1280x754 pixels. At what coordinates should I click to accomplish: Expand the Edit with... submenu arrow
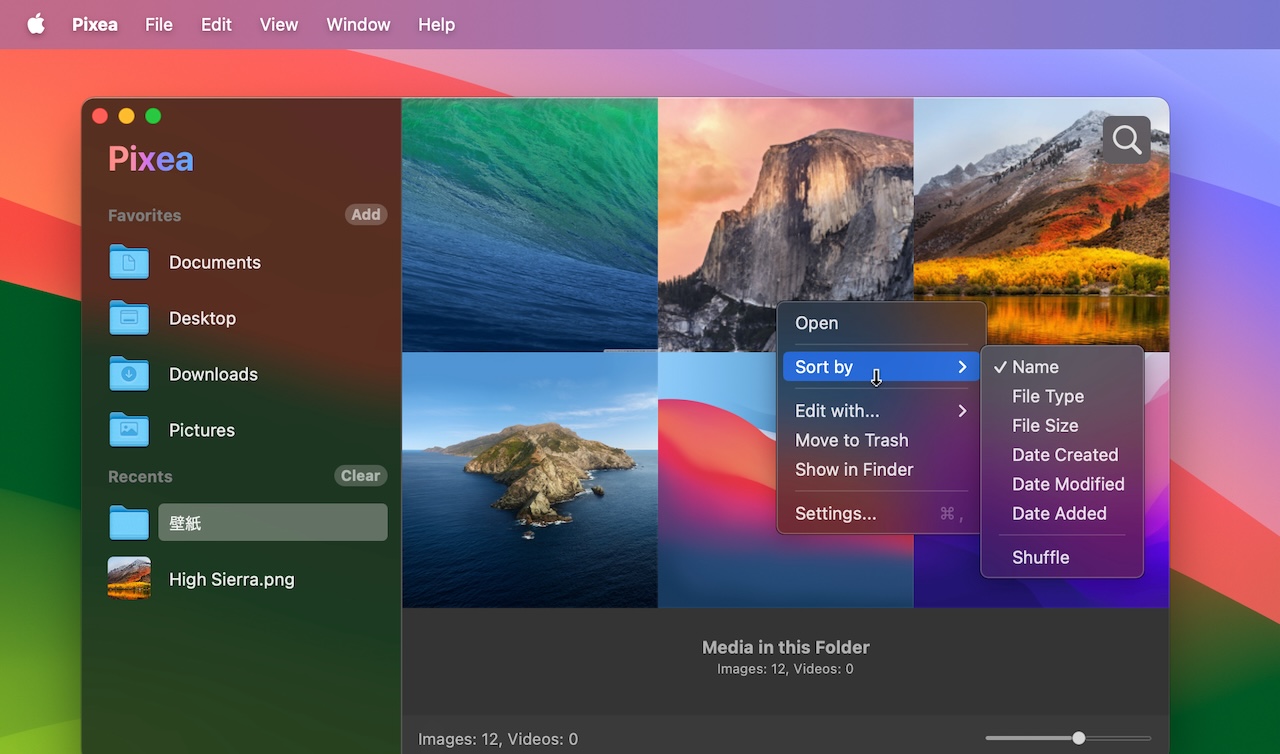(962, 411)
